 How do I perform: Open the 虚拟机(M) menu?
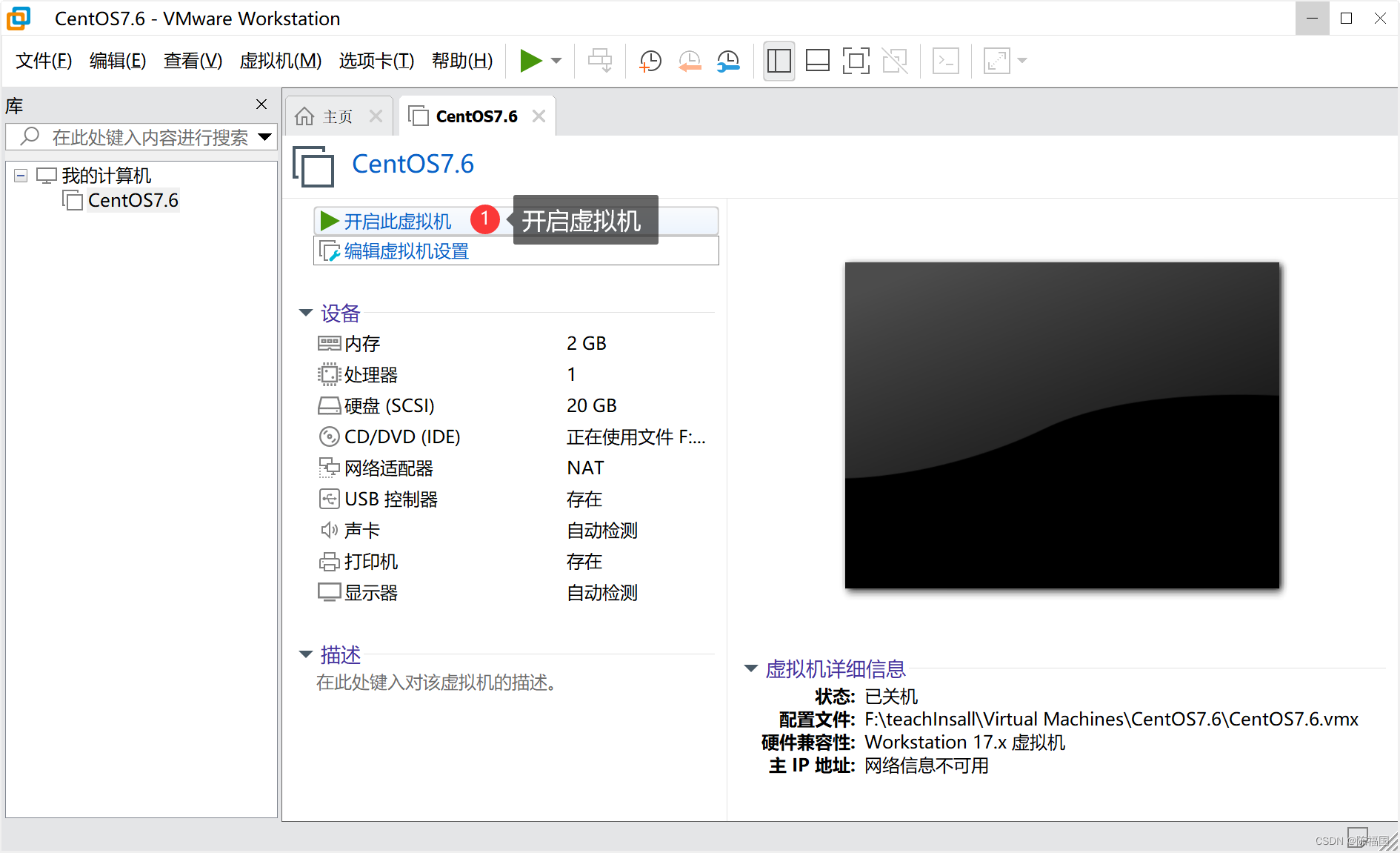pyautogui.click(x=280, y=61)
